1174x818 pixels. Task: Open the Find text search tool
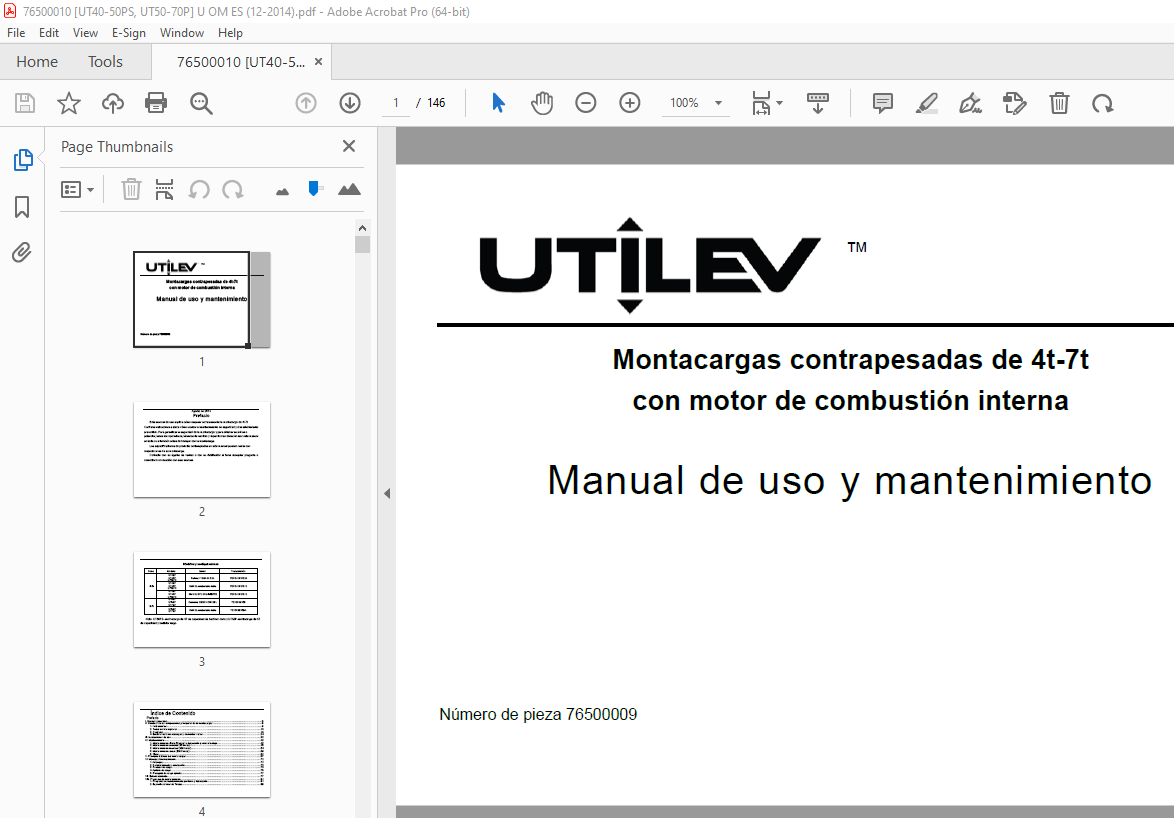[201, 103]
